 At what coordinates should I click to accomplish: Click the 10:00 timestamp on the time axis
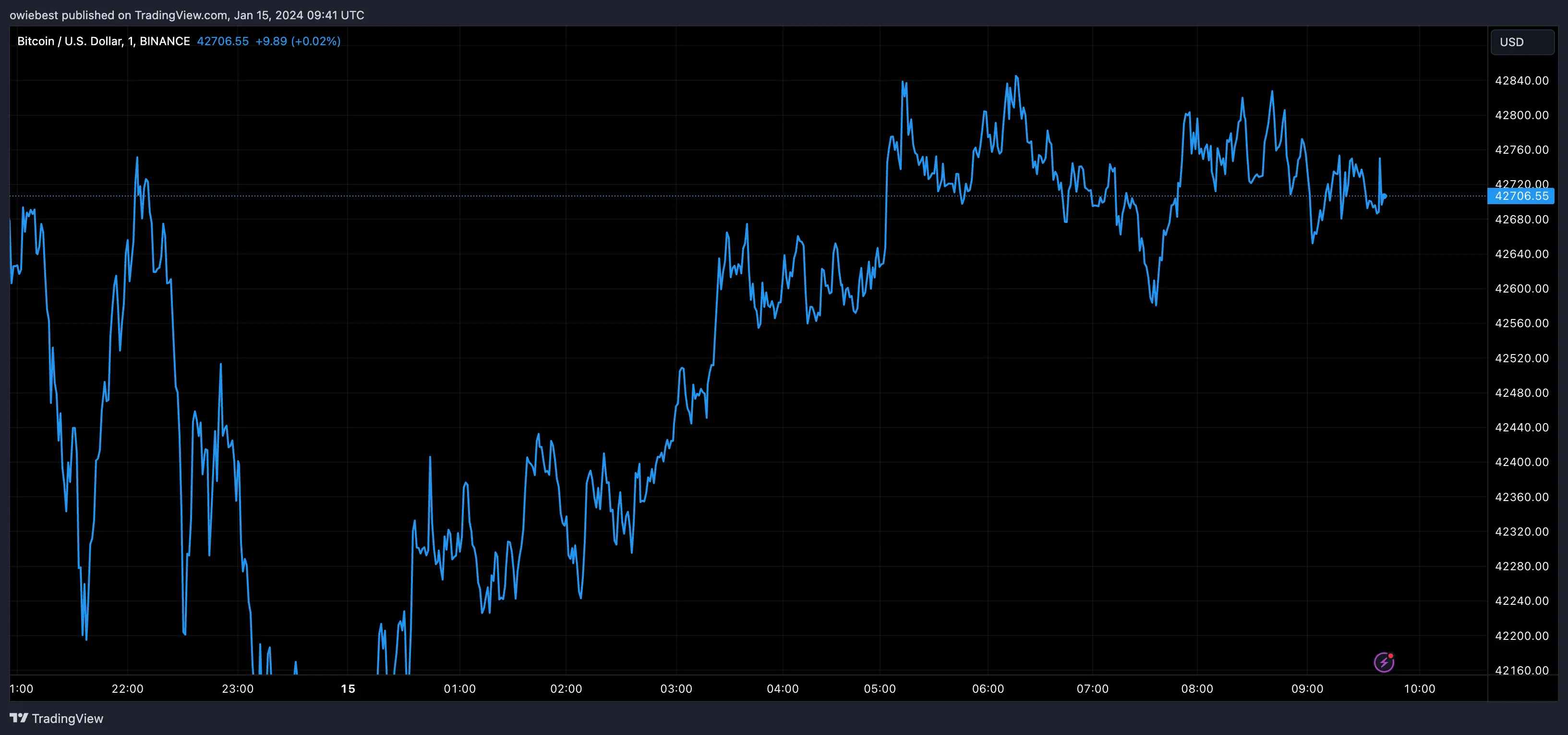(x=1421, y=689)
